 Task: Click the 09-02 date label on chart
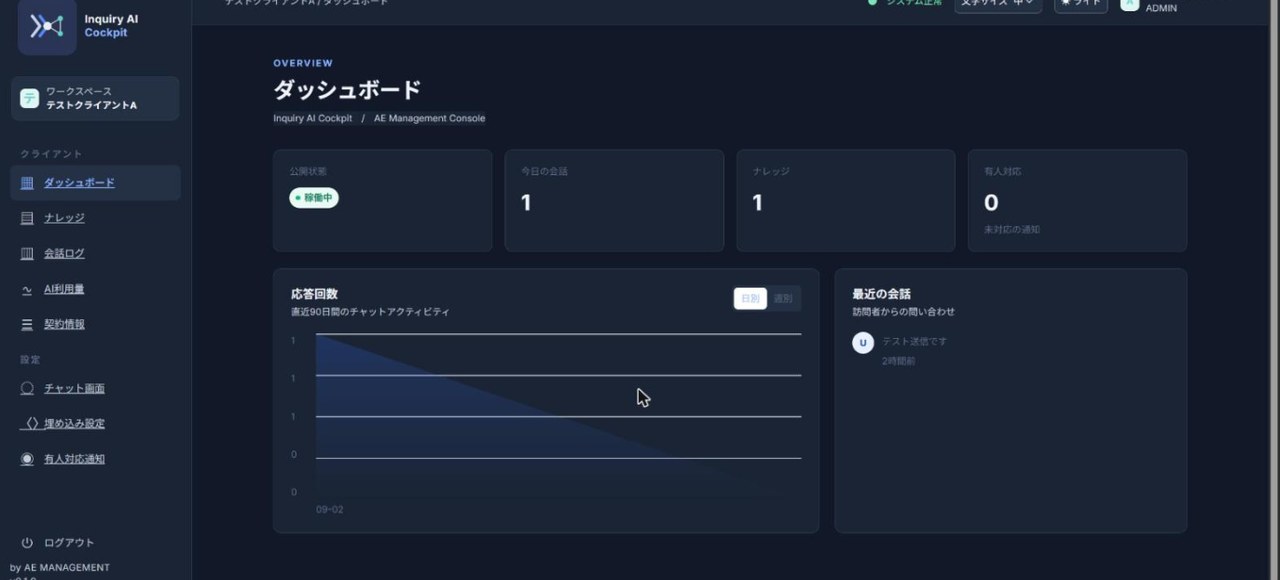click(330, 510)
